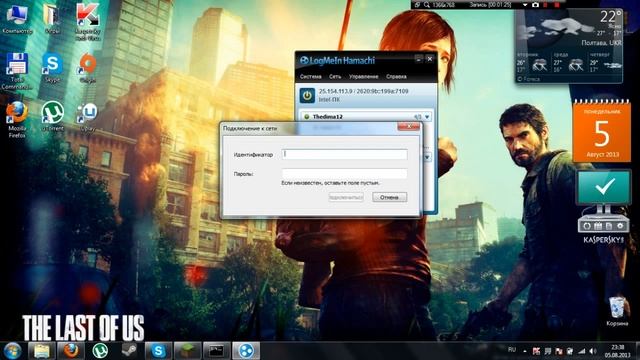
Task: Open the Система menu in Hamachi
Action: pos(311,77)
